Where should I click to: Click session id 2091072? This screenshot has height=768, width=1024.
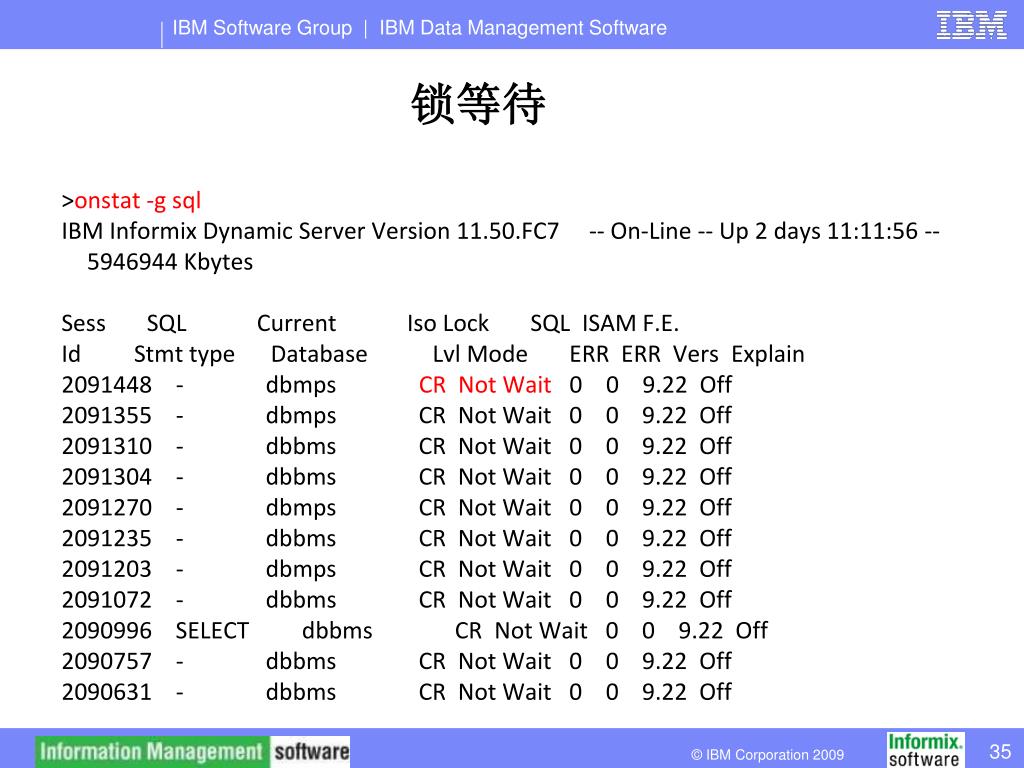(x=106, y=600)
